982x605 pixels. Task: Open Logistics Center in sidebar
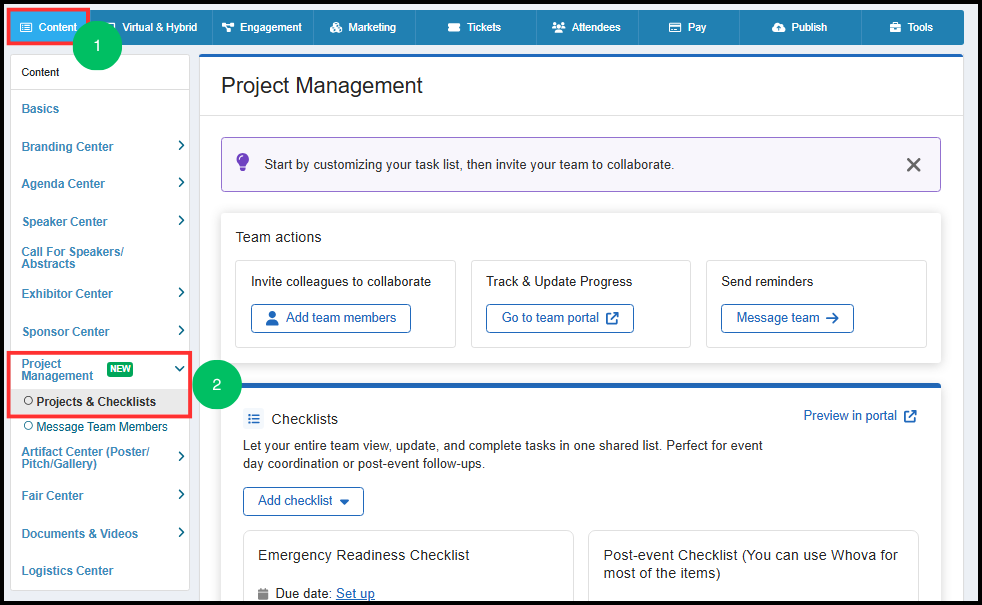(67, 571)
